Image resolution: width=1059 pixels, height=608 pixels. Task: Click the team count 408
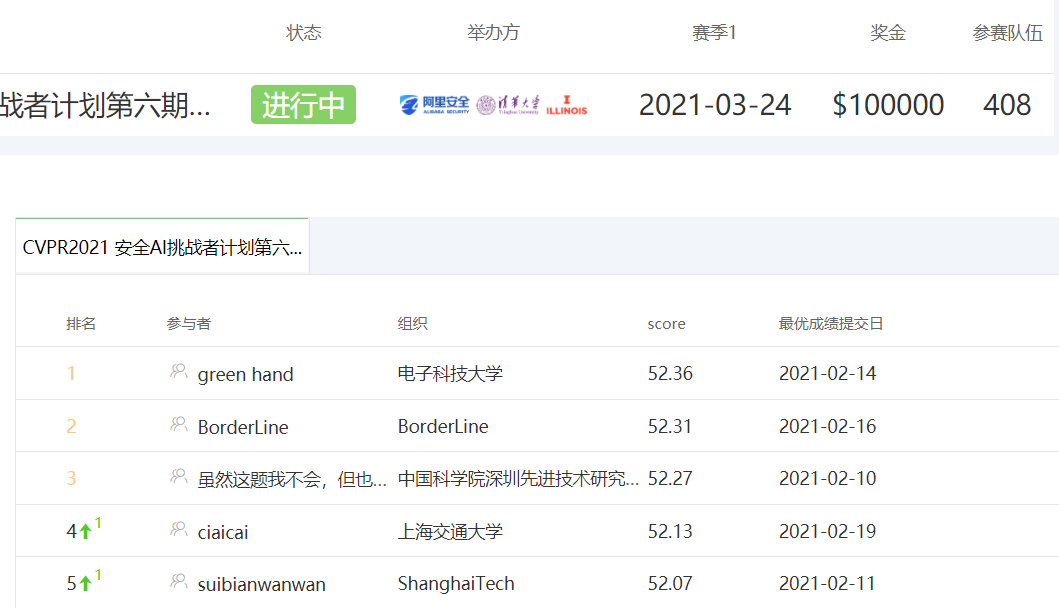1007,105
